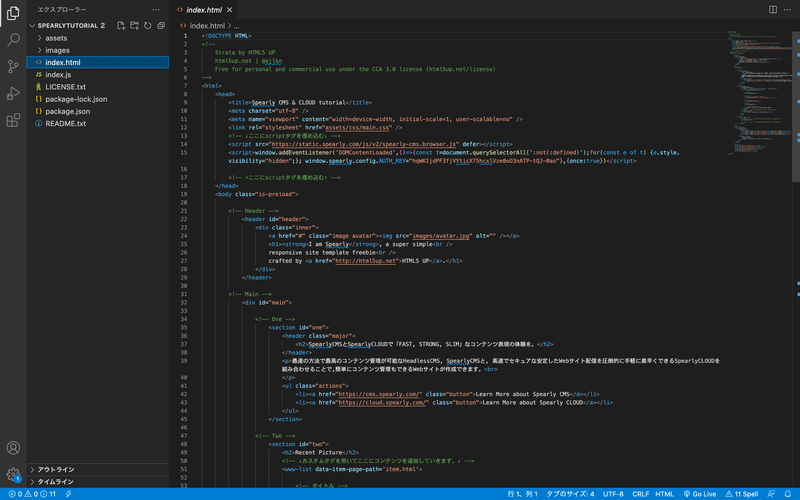This screenshot has width=800, height=500.
Task: Open the Manage gear icon
Action: [13, 474]
